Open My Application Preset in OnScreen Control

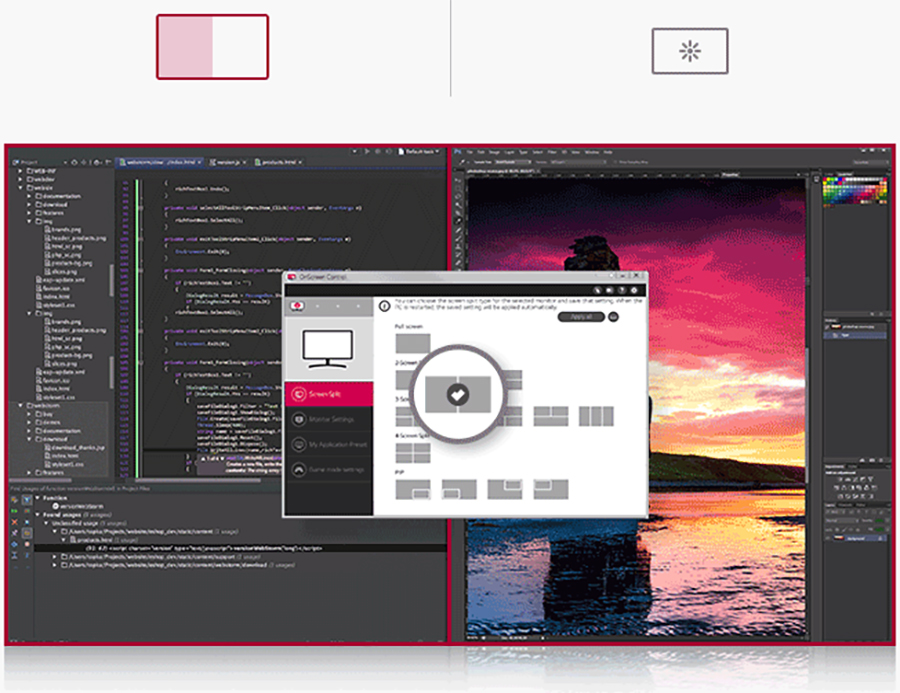[x=329, y=444]
